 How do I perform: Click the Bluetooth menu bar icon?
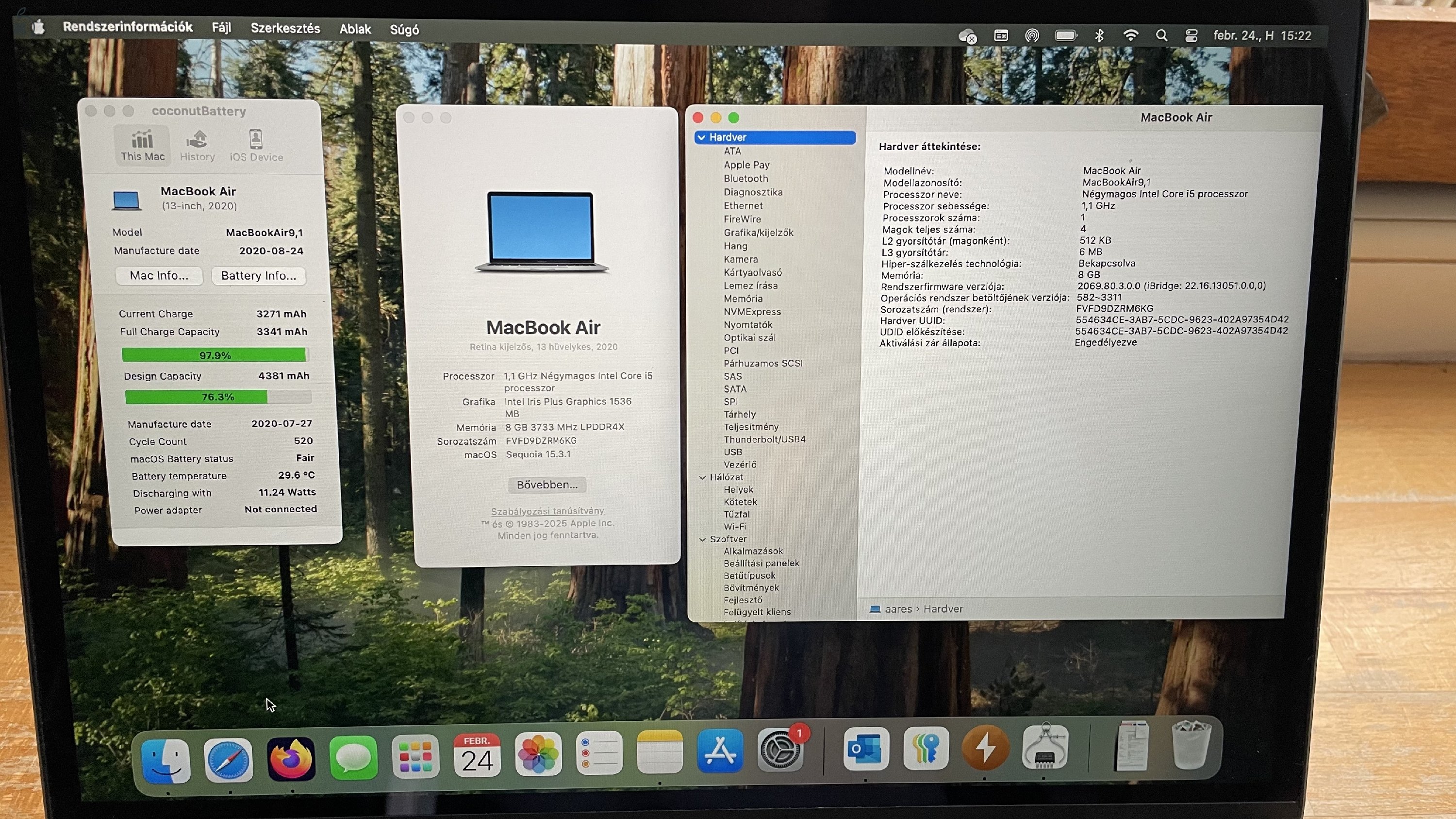click(1099, 35)
